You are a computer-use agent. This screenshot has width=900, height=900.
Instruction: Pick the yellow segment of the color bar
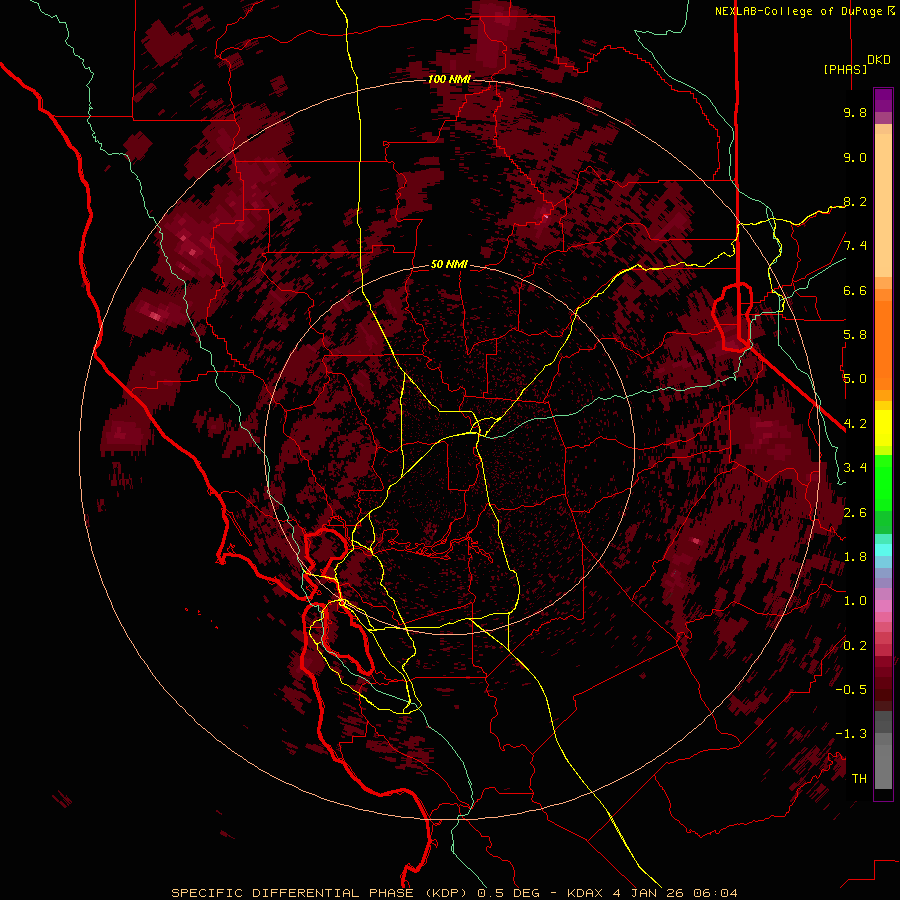click(883, 428)
